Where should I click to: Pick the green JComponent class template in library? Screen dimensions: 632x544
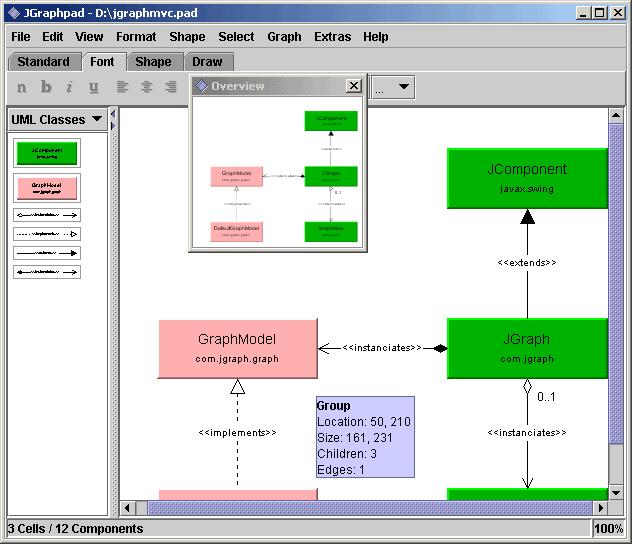coord(47,153)
